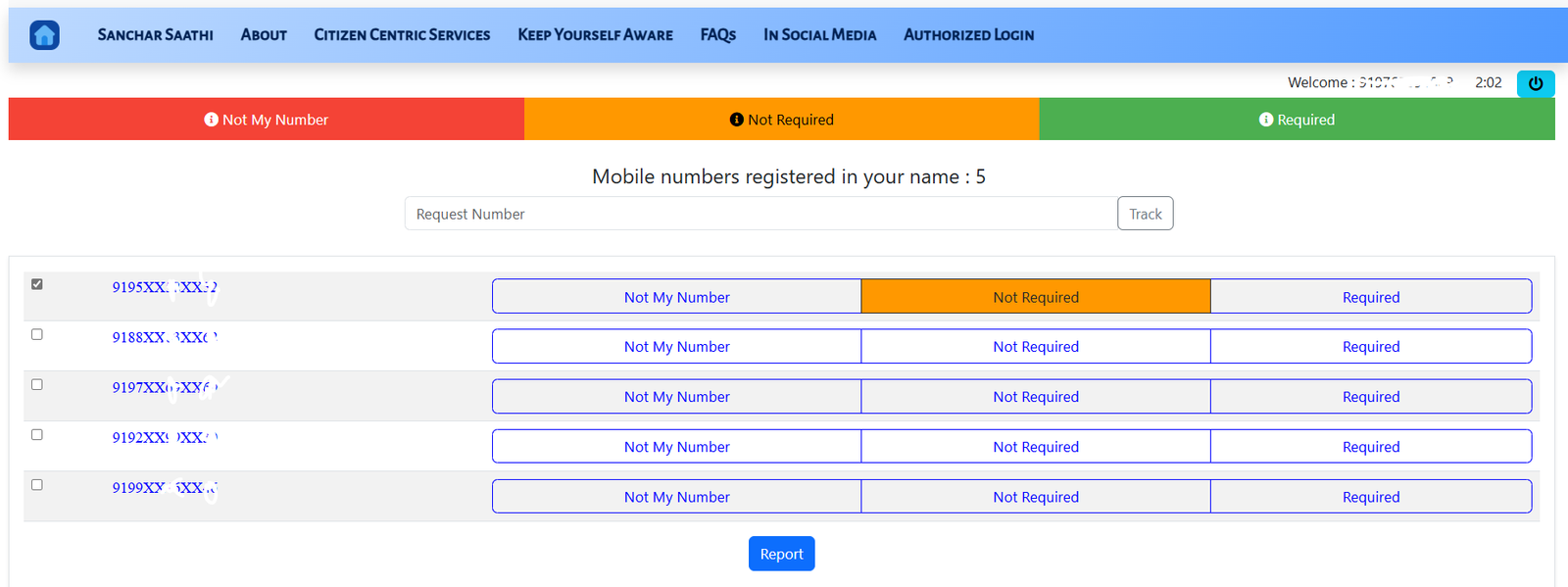Viewport: 1568px width, 587px height.
Task: Go to FAQs in navigation bar
Action: pos(717,35)
